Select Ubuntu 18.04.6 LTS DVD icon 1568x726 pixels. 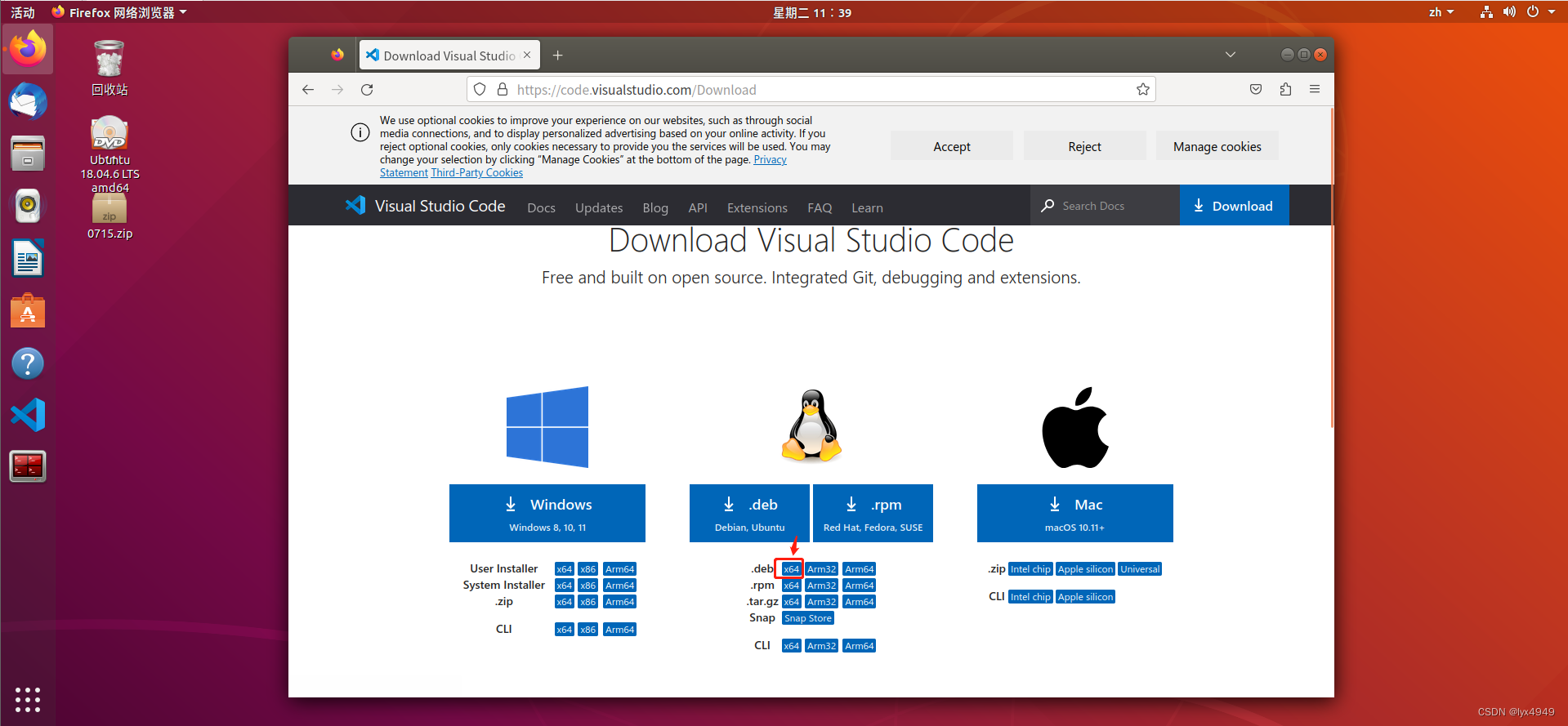(109, 154)
